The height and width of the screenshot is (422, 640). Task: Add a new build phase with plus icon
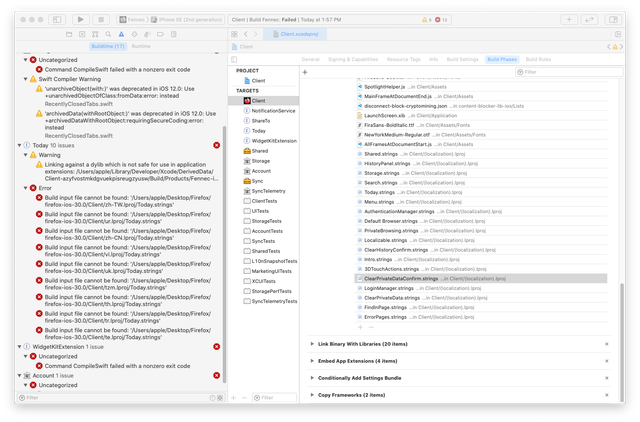point(305,72)
